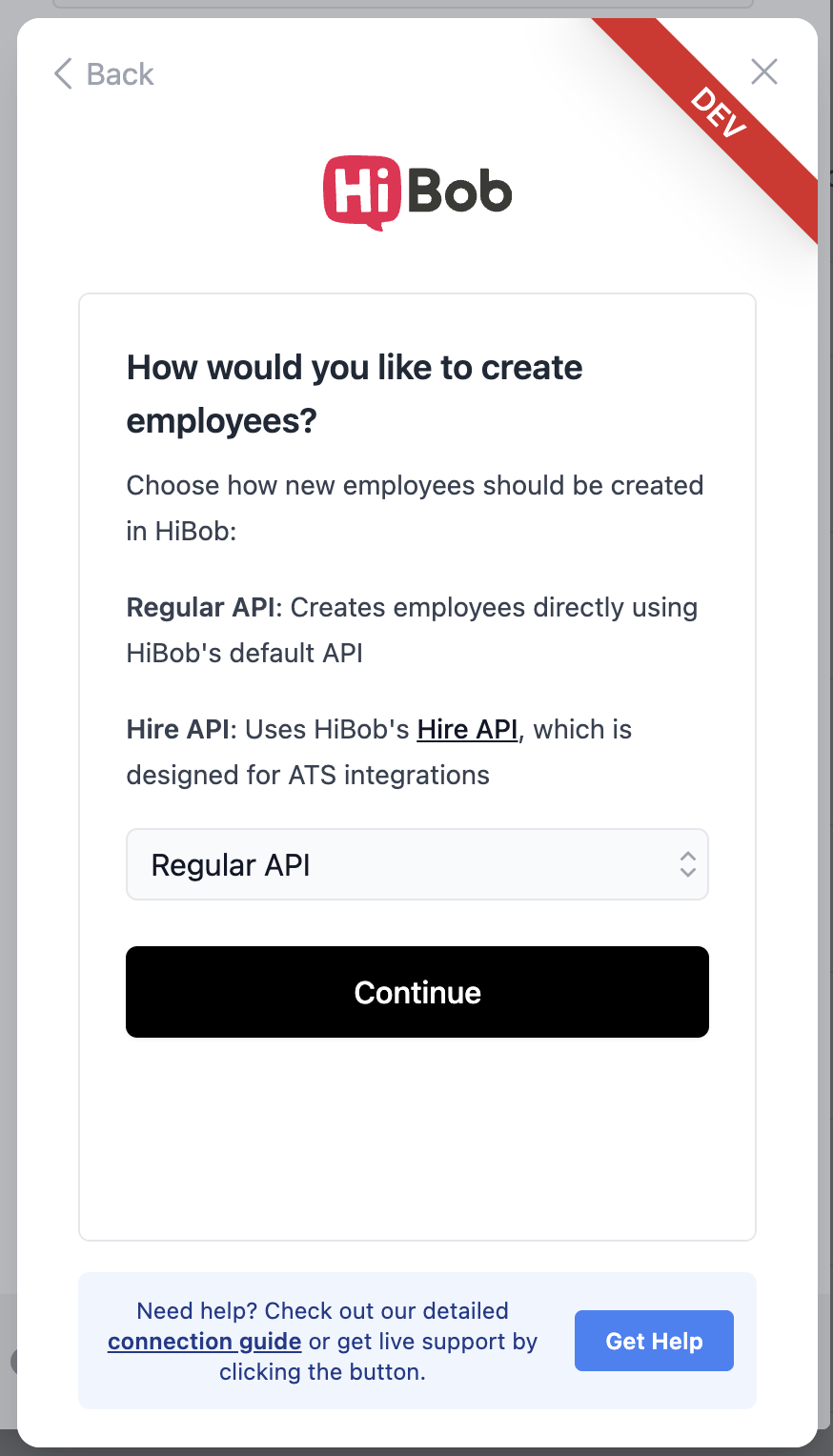Click the blue Get Help button
Image resolution: width=833 pixels, height=1456 pixels.
(x=654, y=1341)
